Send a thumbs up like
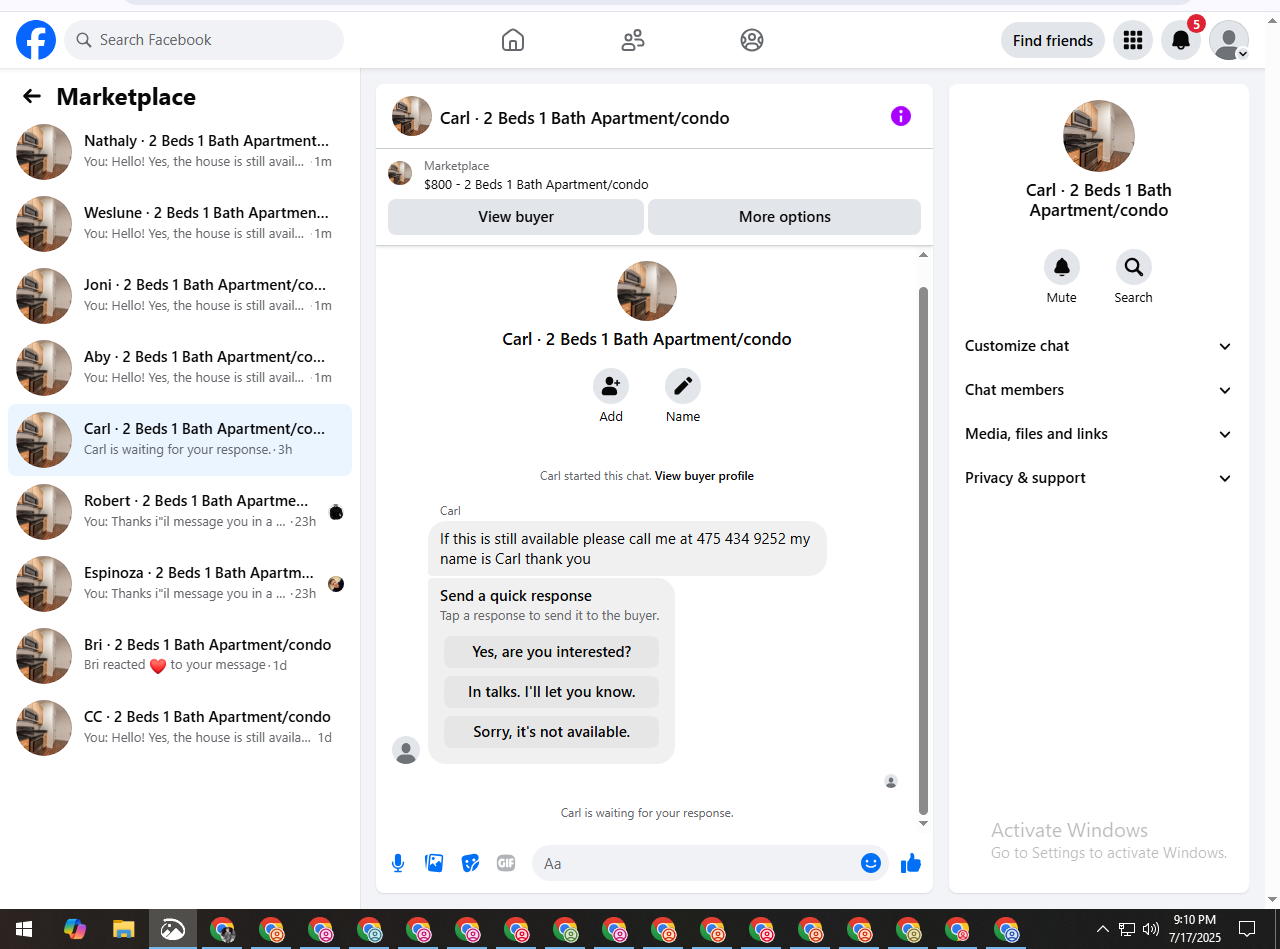The height and width of the screenshot is (949, 1280). coord(910,863)
